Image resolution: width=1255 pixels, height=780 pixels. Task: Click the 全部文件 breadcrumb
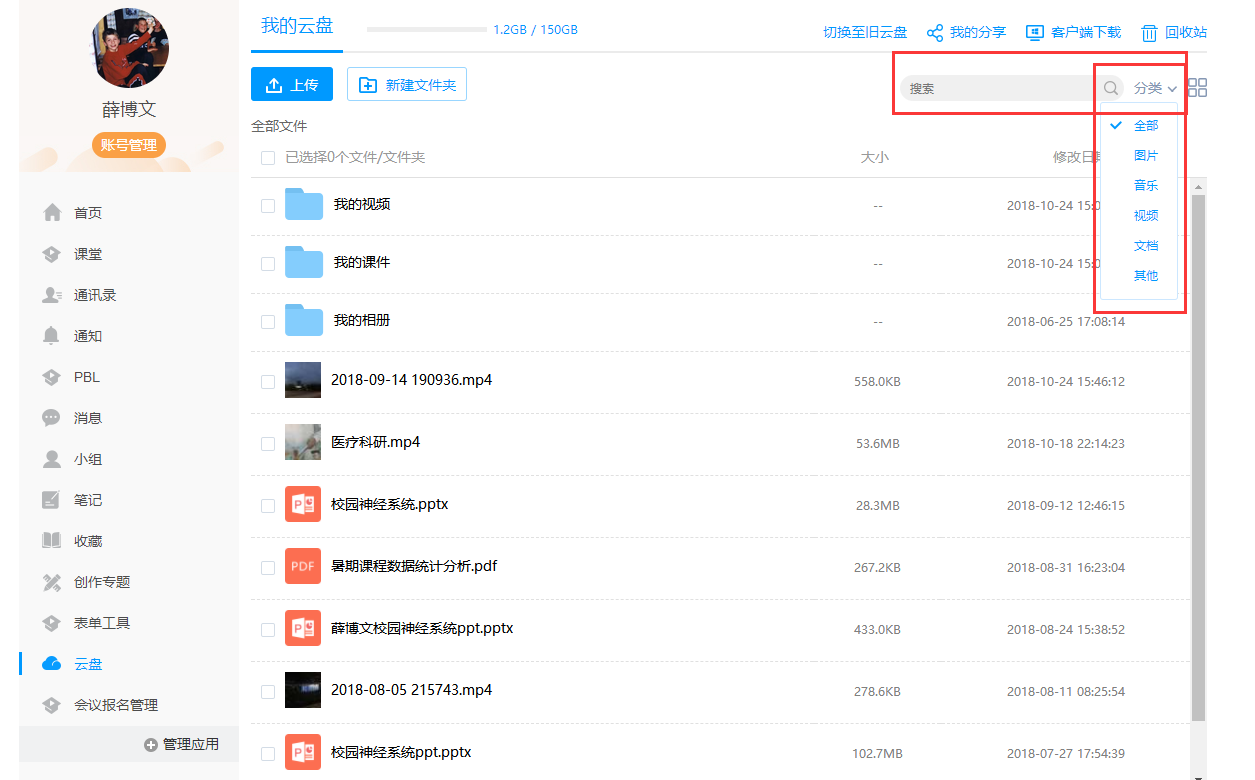[279, 126]
